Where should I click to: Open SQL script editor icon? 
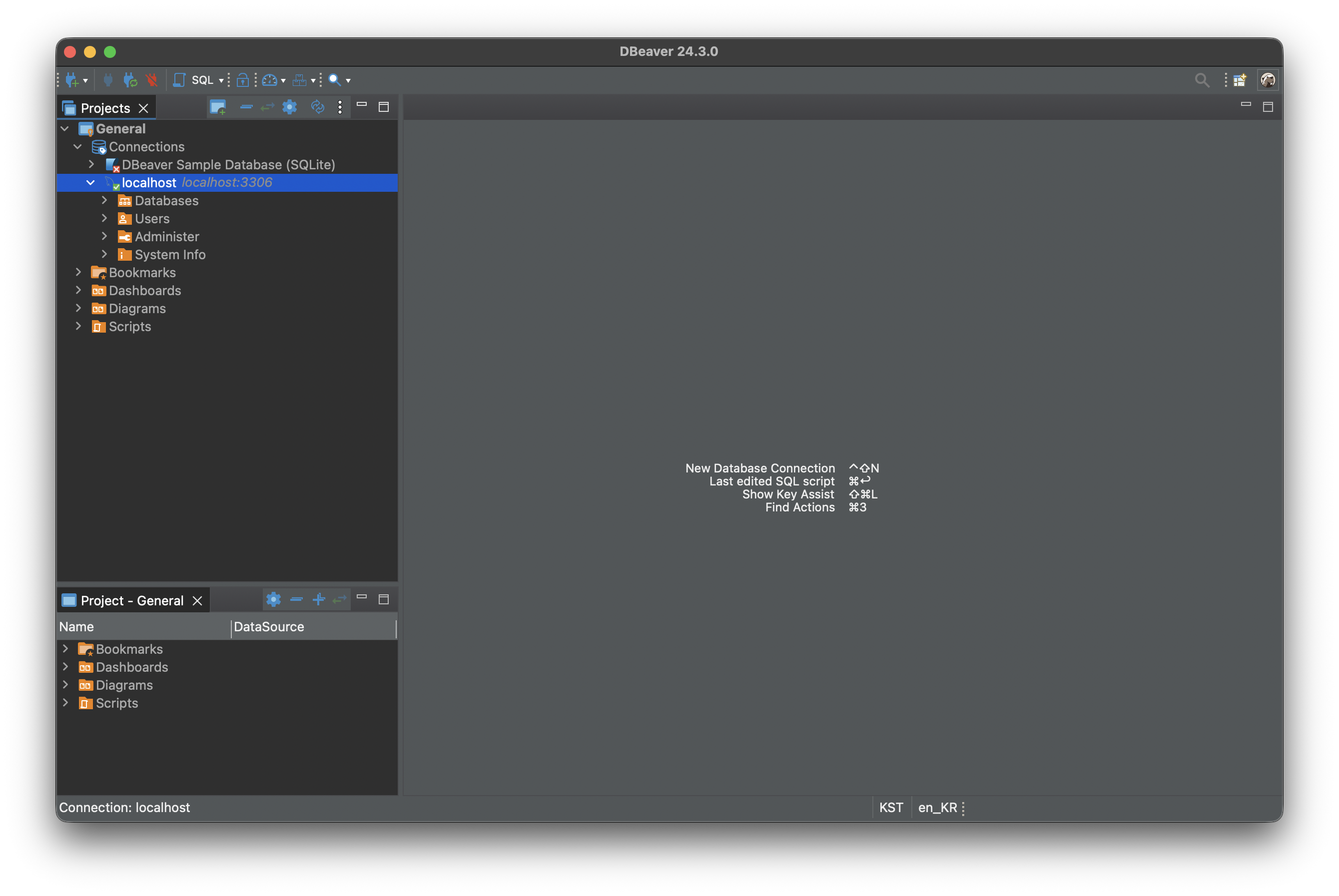(x=179, y=80)
